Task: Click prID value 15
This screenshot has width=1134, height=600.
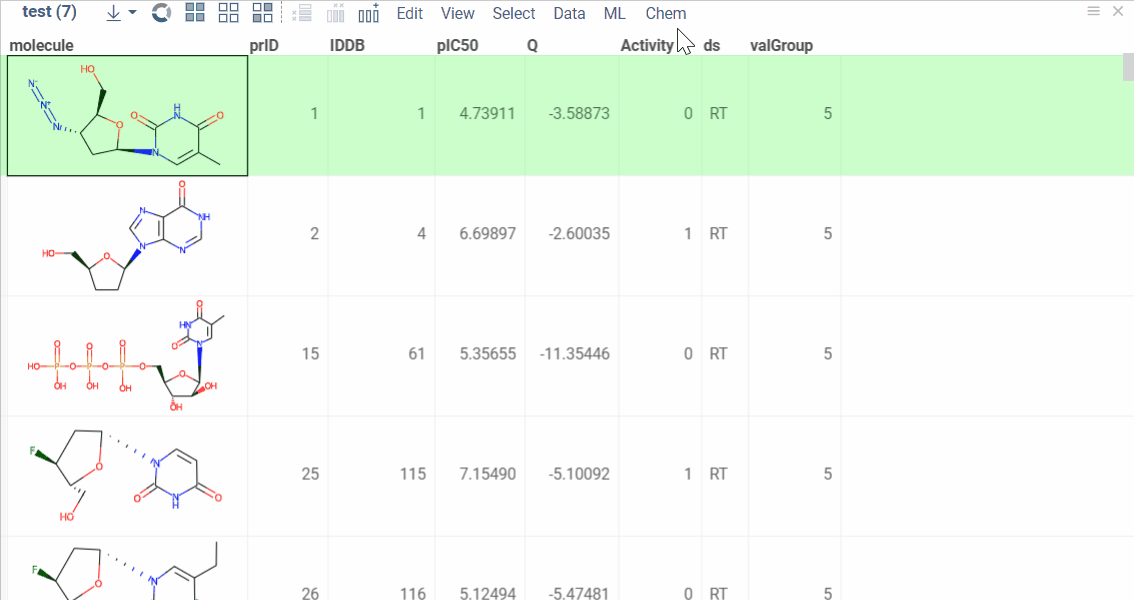Action: click(x=310, y=353)
